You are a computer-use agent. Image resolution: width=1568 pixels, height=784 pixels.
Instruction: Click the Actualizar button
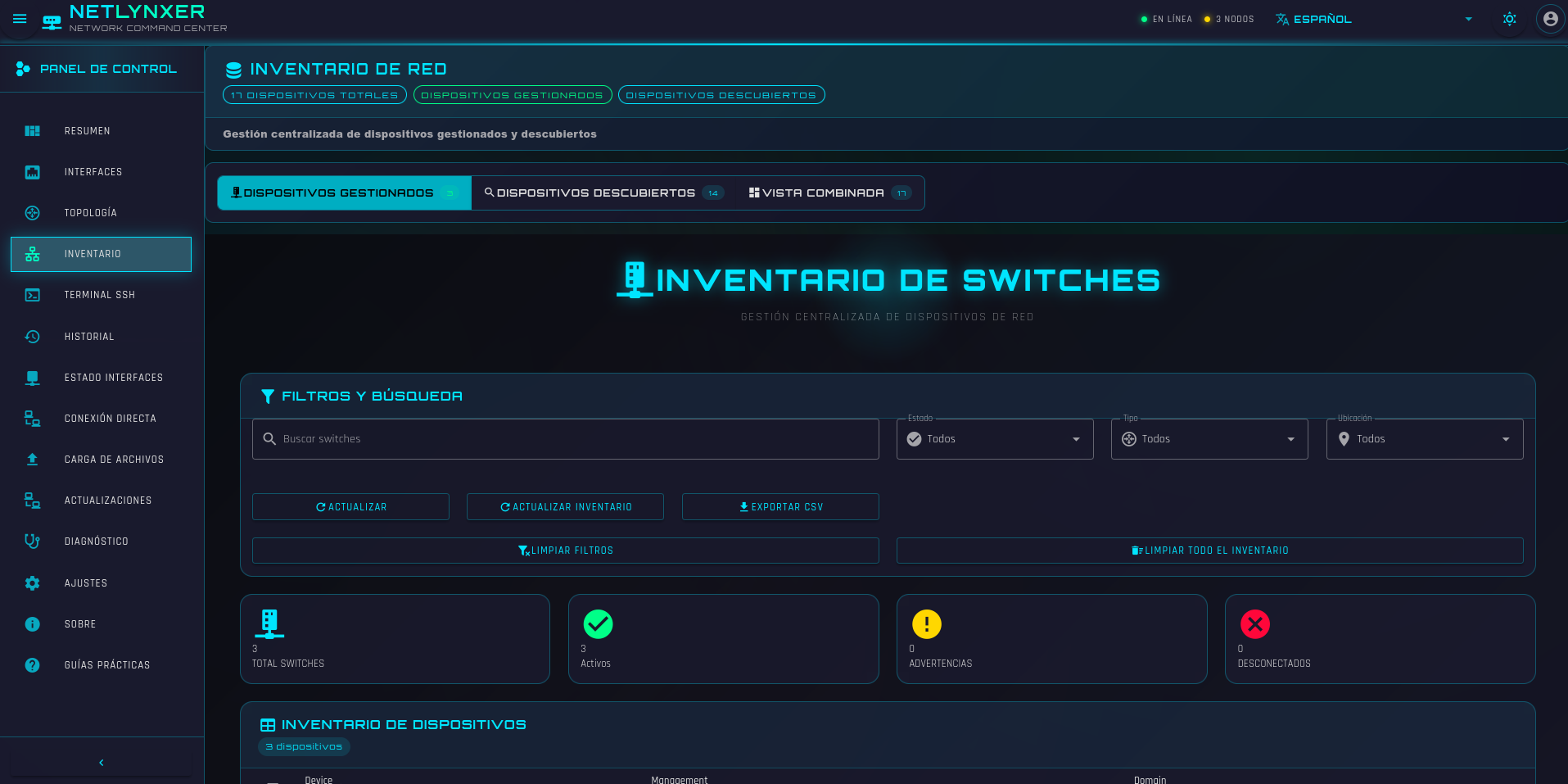(350, 507)
